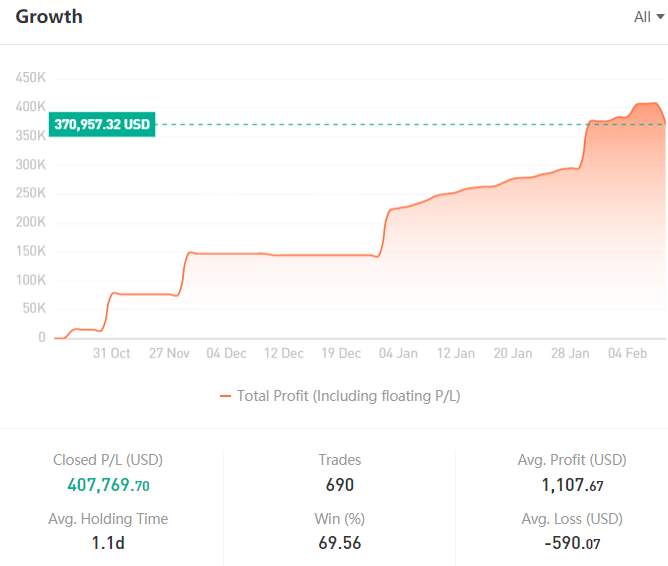Toggle the Total Profit legend item
The image size is (668, 566).
tap(340, 396)
